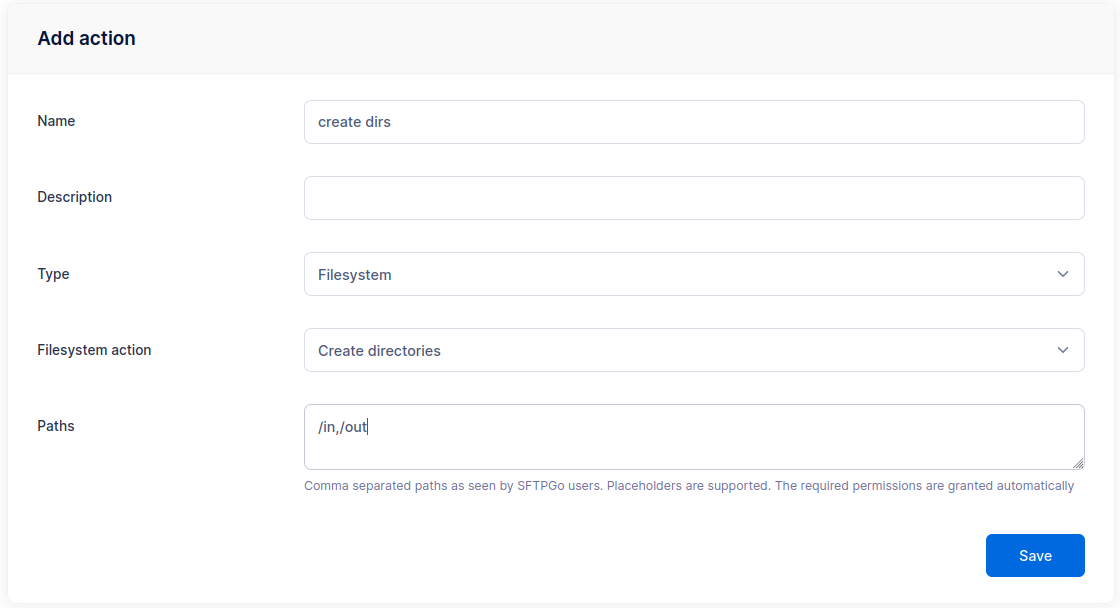
Task: Select Create directories in Filesystem action
Action: coord(379,351)
